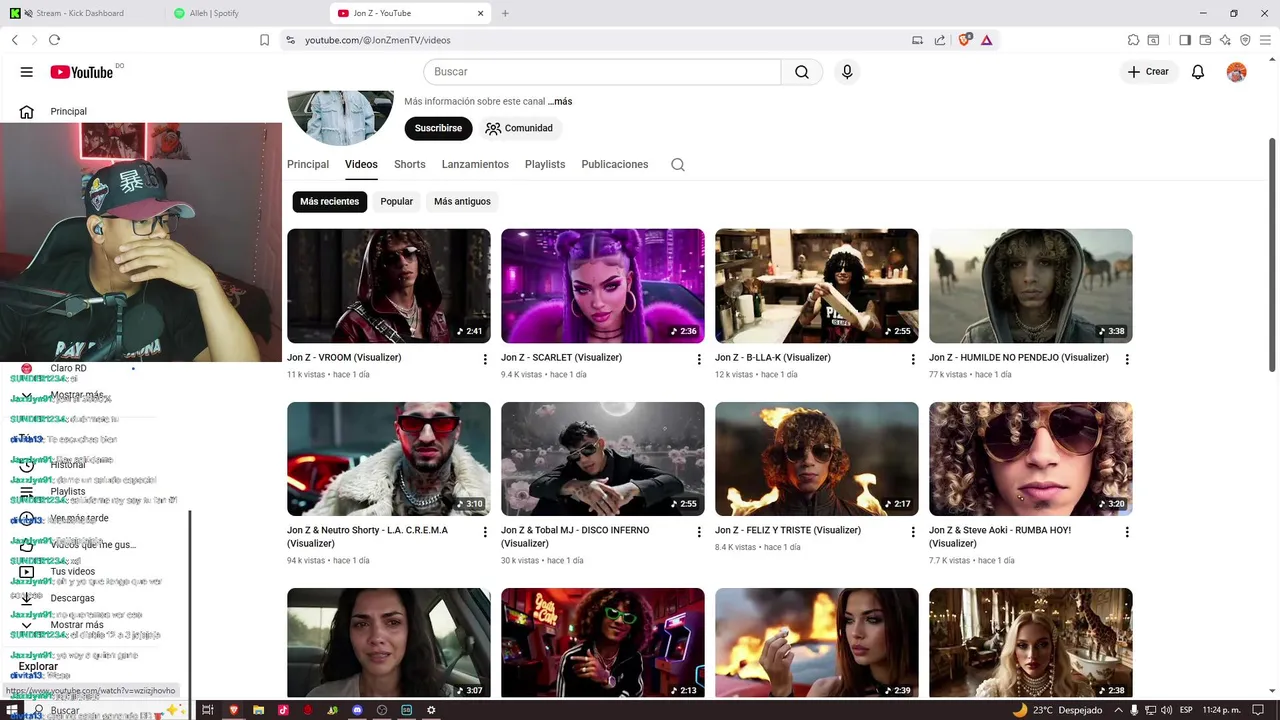1280x720 pixels.
Task: Open the B-LLA-K video thumbnail
Action: pos(816,286)
